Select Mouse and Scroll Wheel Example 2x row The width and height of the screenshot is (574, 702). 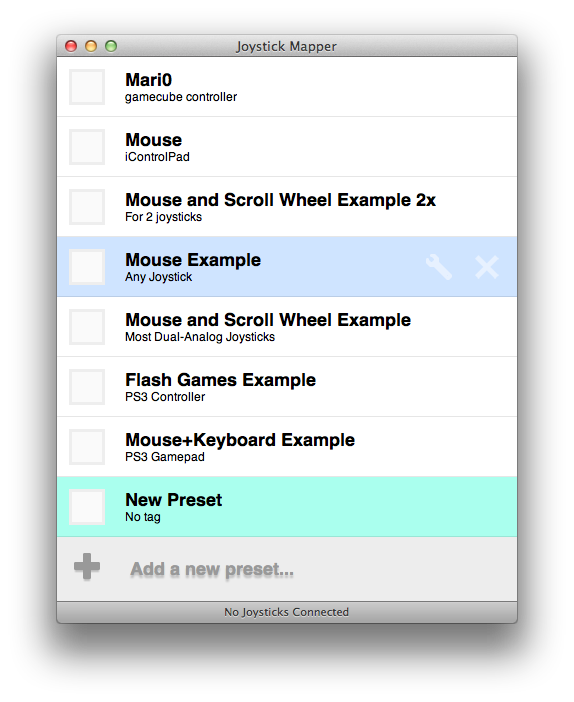tap(287, 207)
